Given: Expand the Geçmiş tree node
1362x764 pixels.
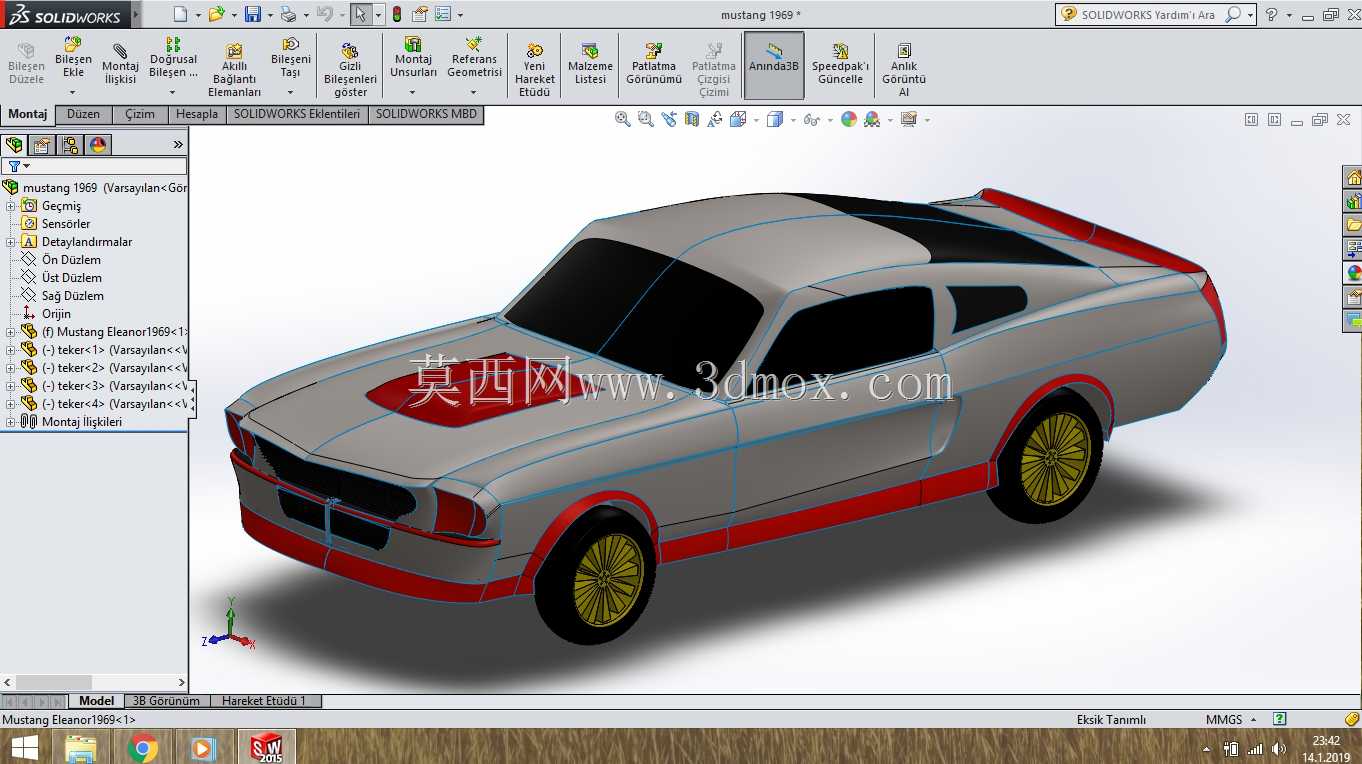Looking at the screenshot, I should tap(11, 206).
